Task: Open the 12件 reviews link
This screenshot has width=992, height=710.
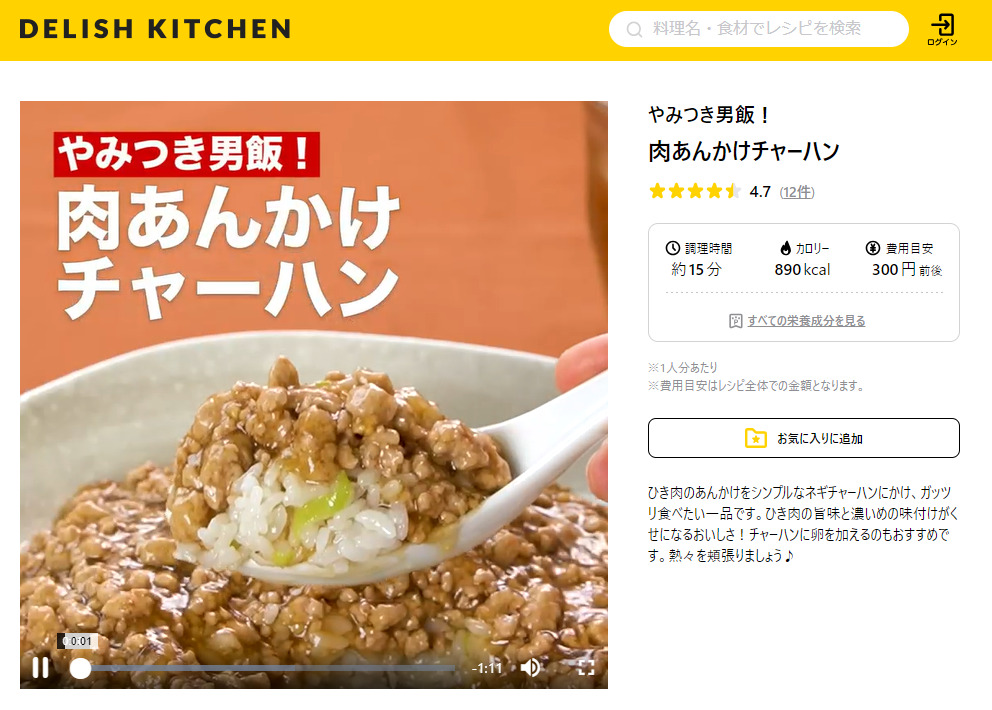Action: [797, 192]
